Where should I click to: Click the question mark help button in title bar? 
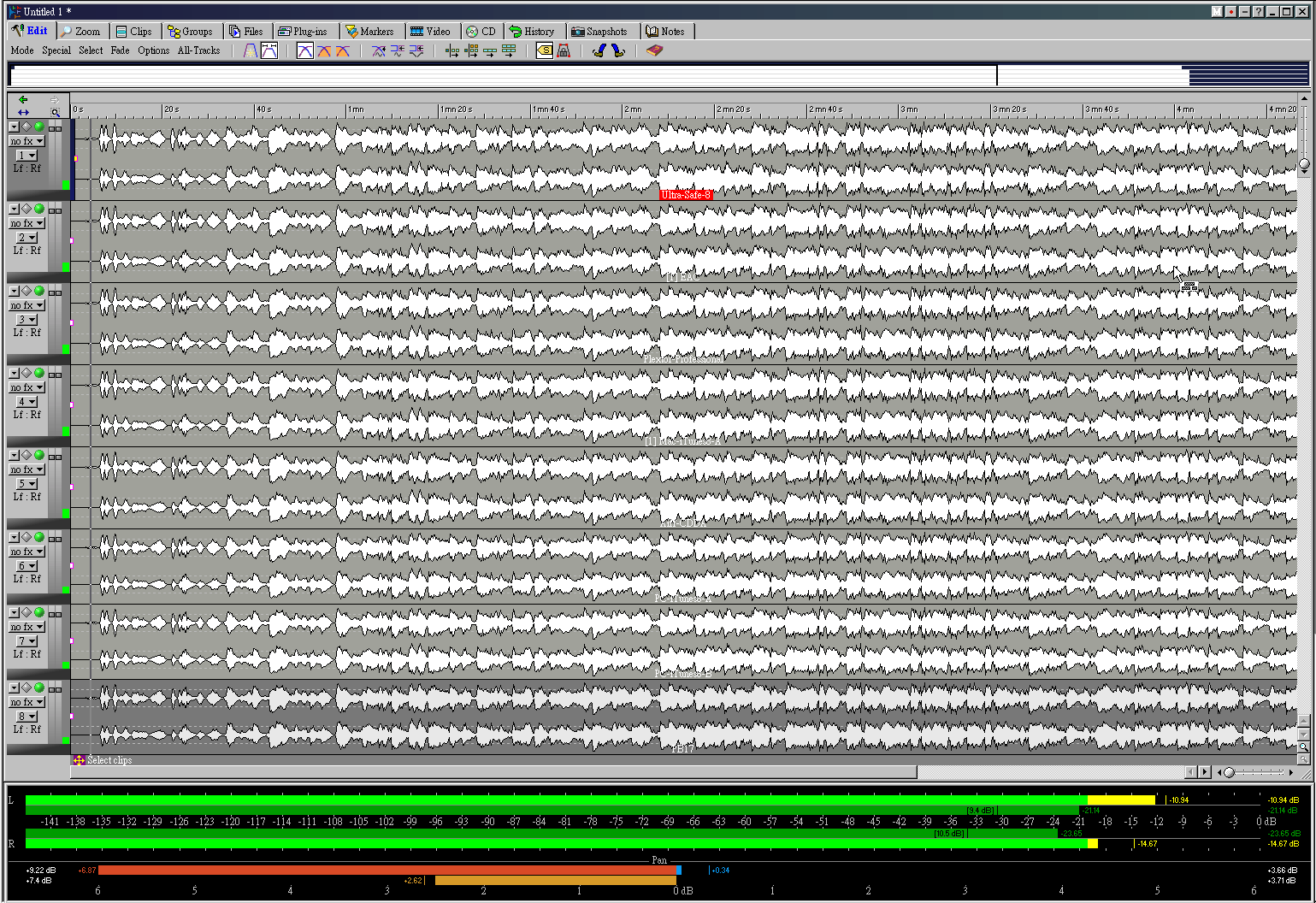point(1258,12)
